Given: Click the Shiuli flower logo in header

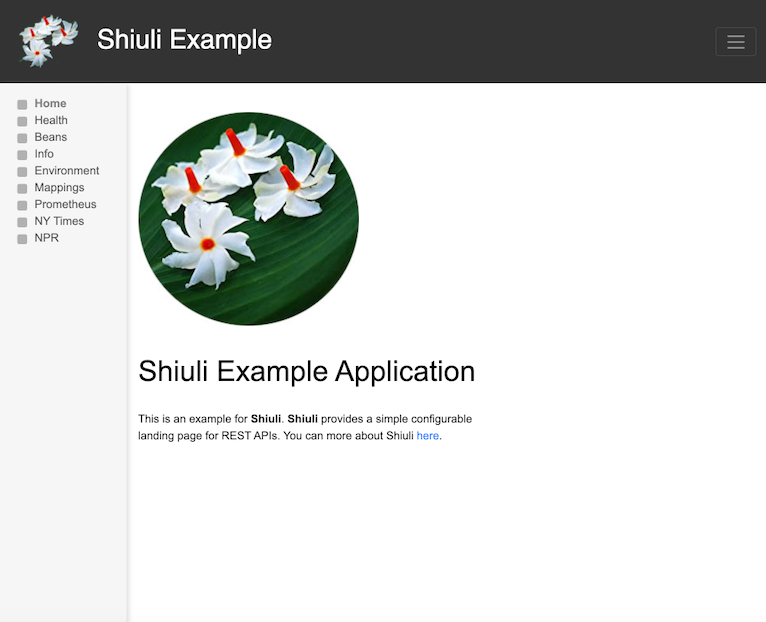Looking at the screenshot, I should (48, 41).
